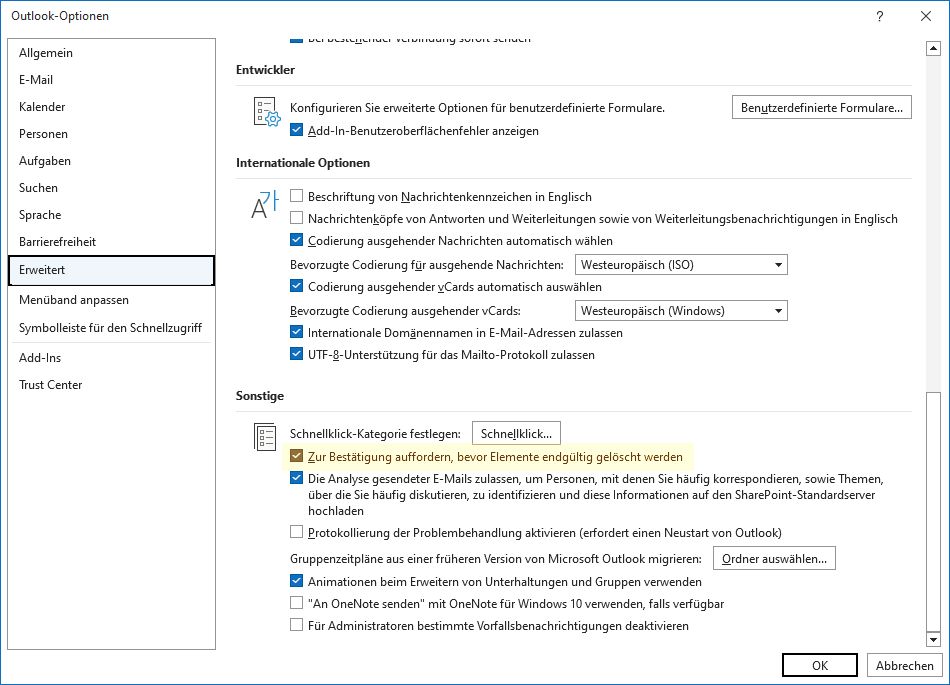950x685 pixels.
Task: Enable Protokollierung der Problembehandlung aktivieren
Action: [296, 532]
